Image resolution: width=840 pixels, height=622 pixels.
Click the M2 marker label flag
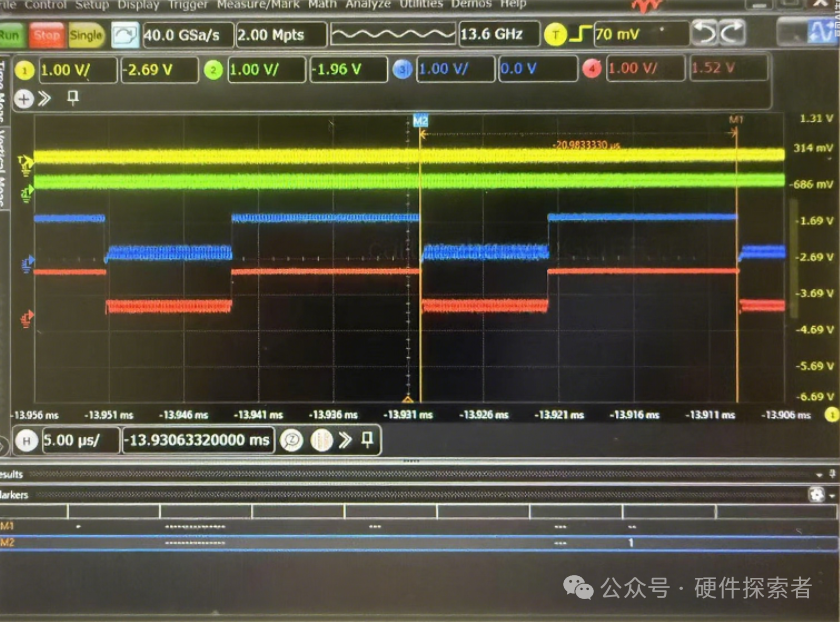pyautogui.click(x=420, y=121)
